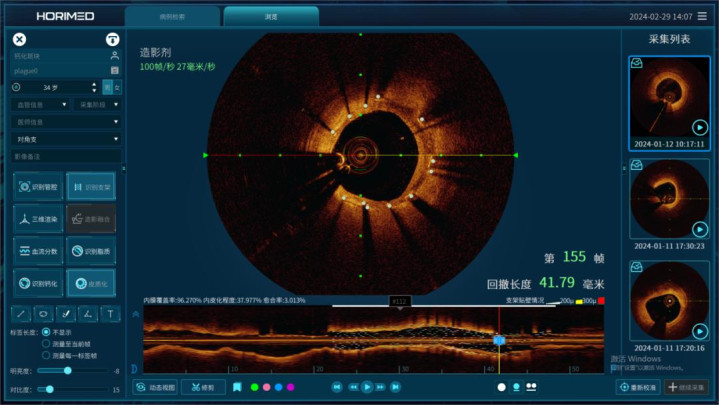
Task: Select the 测量至当前帧 radio option
Action: tap(46, 344)
